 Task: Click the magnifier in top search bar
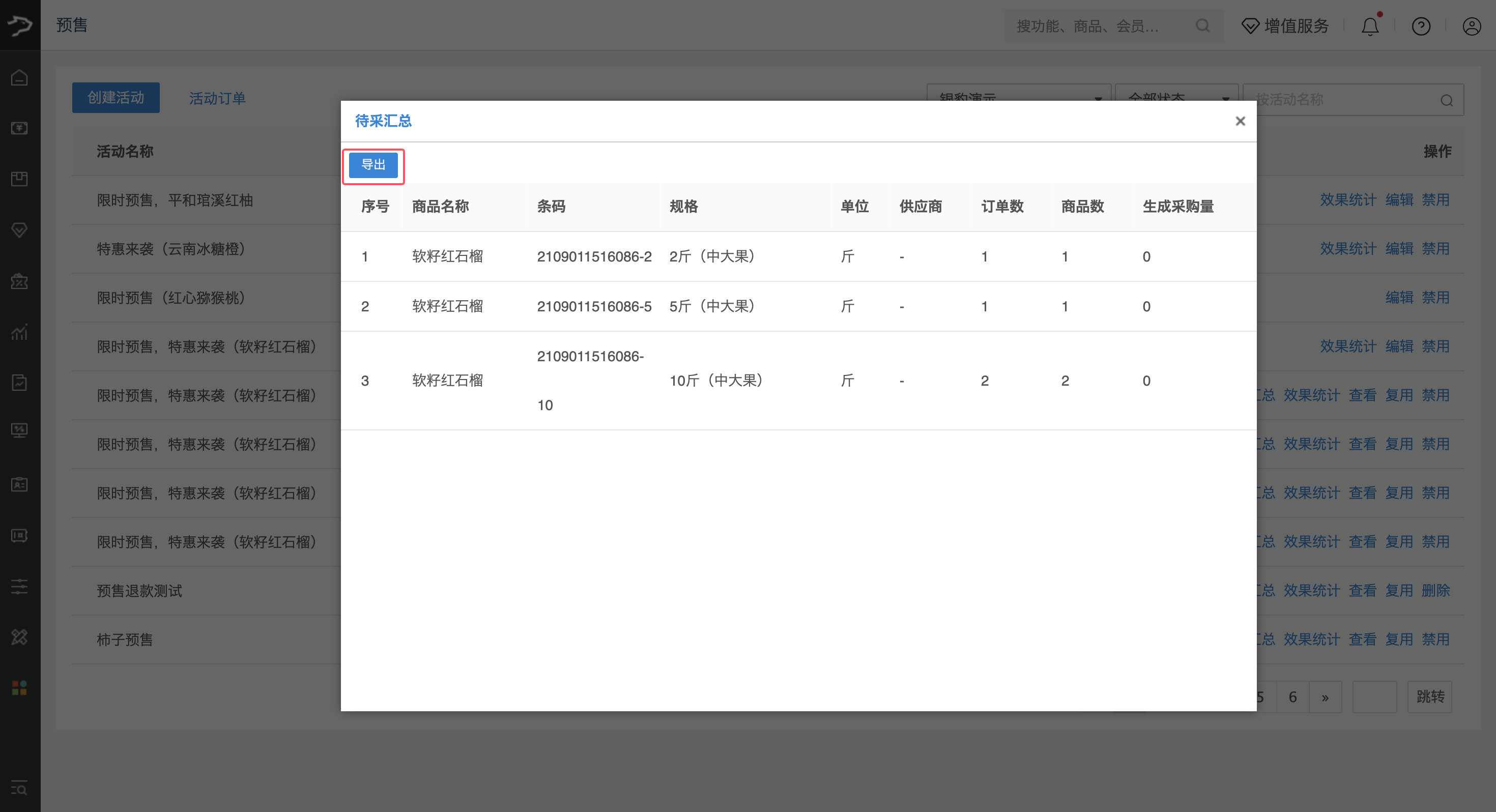[x=1203, y=25]
